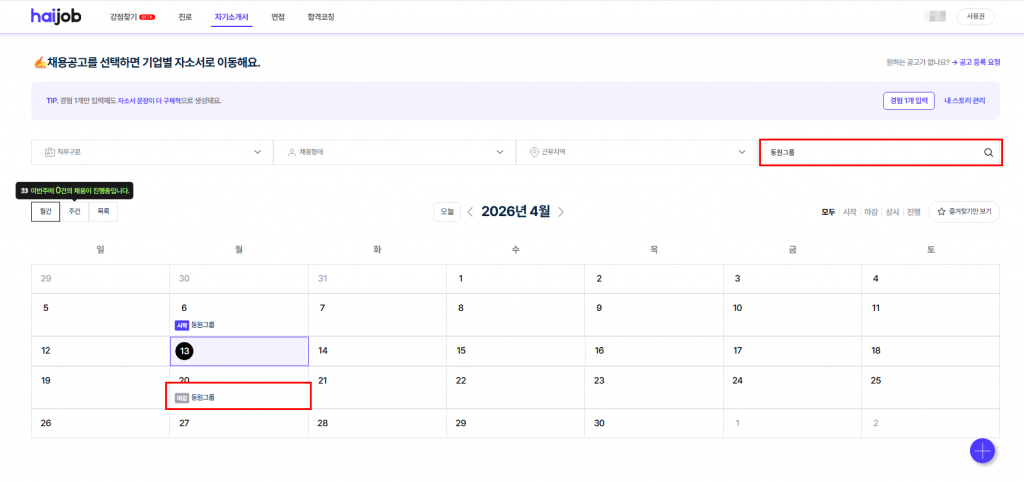Screen dimensions: 1024x482
Task: Click the search magnifier icon
Action: pos(988,153)
